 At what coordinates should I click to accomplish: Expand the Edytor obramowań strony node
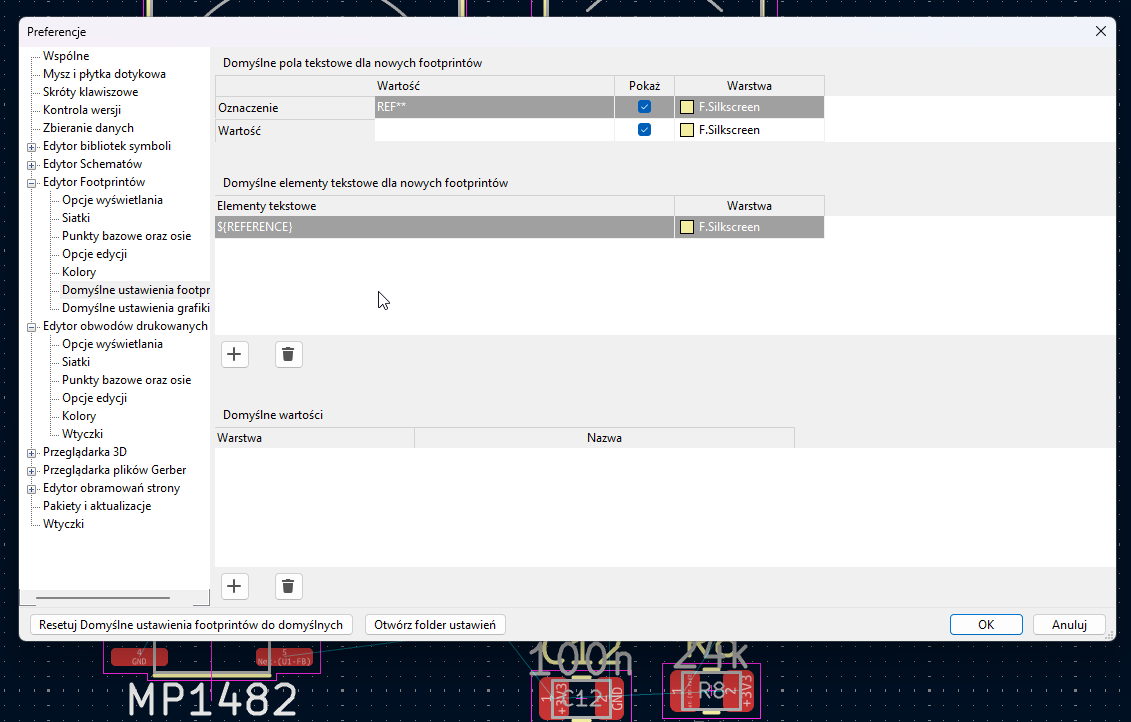click(32, 489)
